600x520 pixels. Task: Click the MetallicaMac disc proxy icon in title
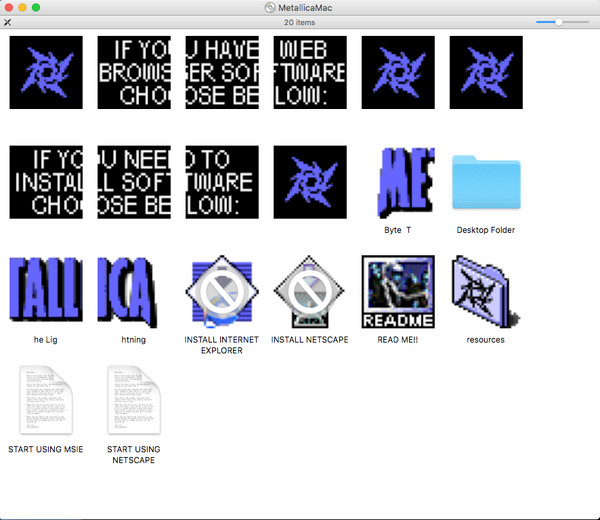coord(270,8)
